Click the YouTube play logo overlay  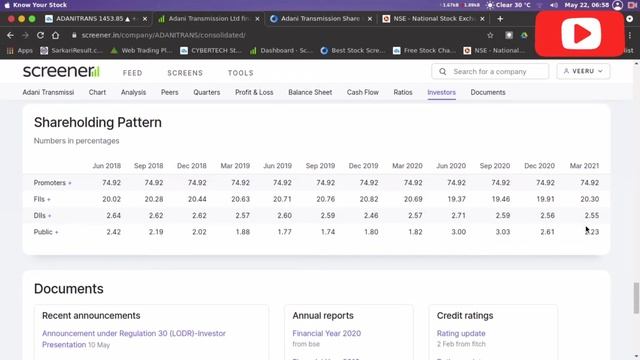tap(580, 34)
